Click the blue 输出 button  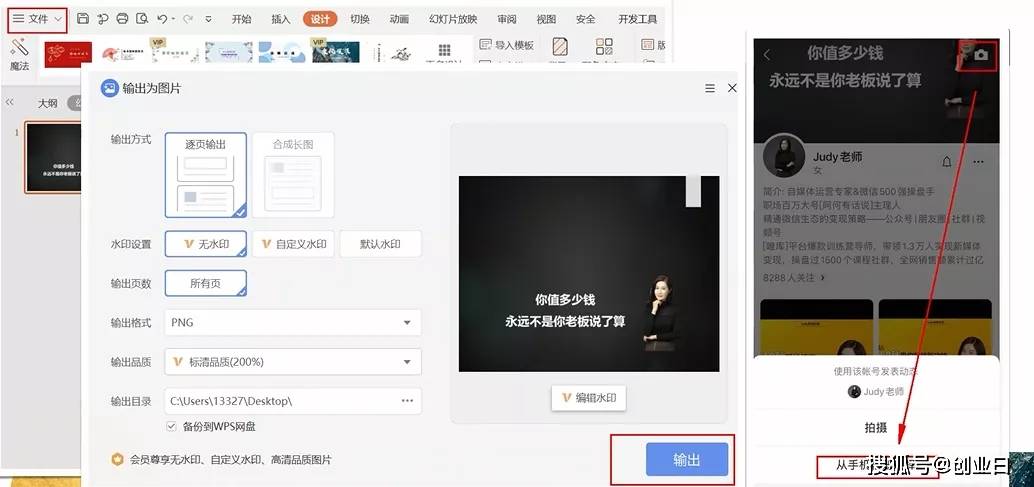click(686, 459)
